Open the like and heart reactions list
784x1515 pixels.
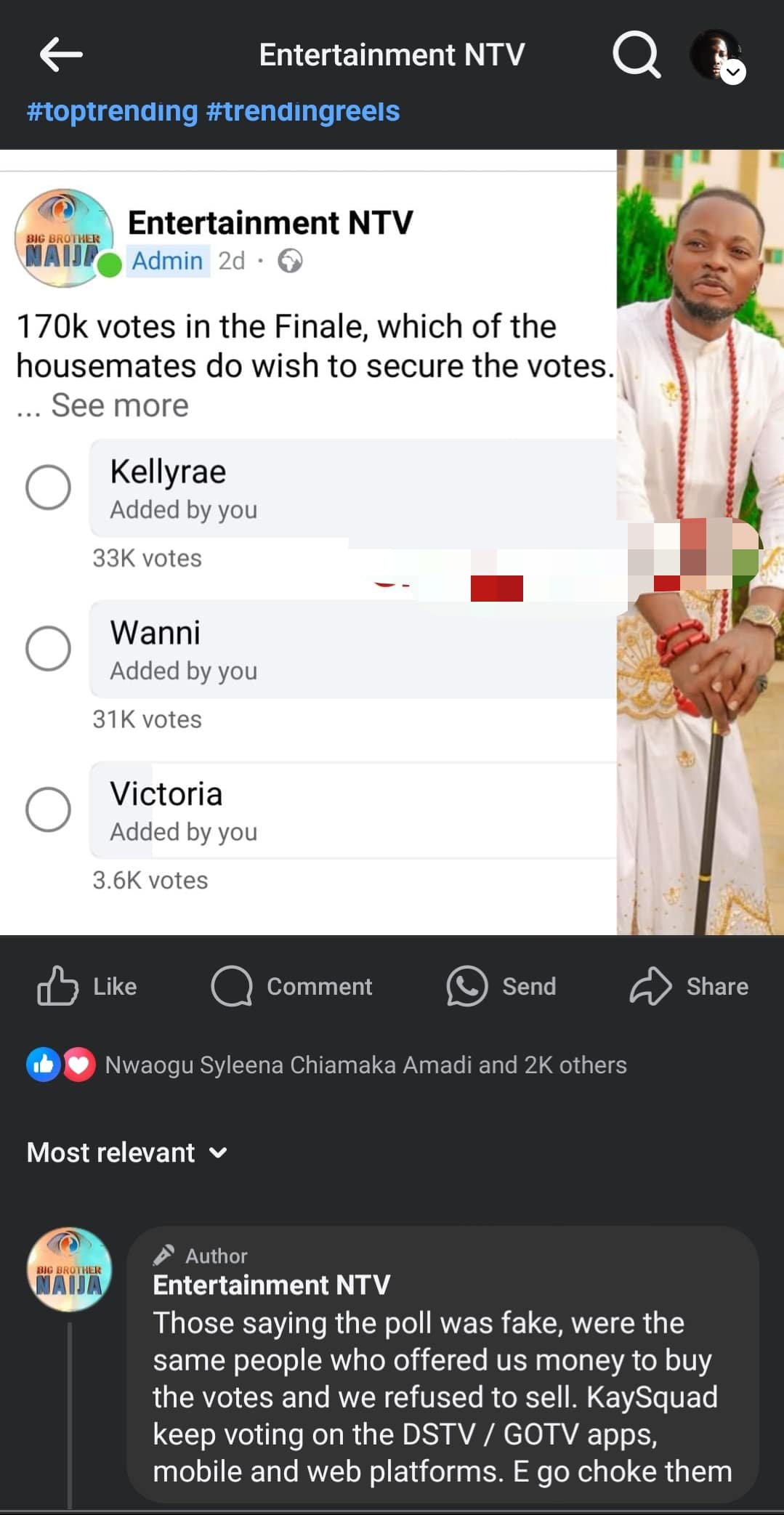[x=61, y=1065]
